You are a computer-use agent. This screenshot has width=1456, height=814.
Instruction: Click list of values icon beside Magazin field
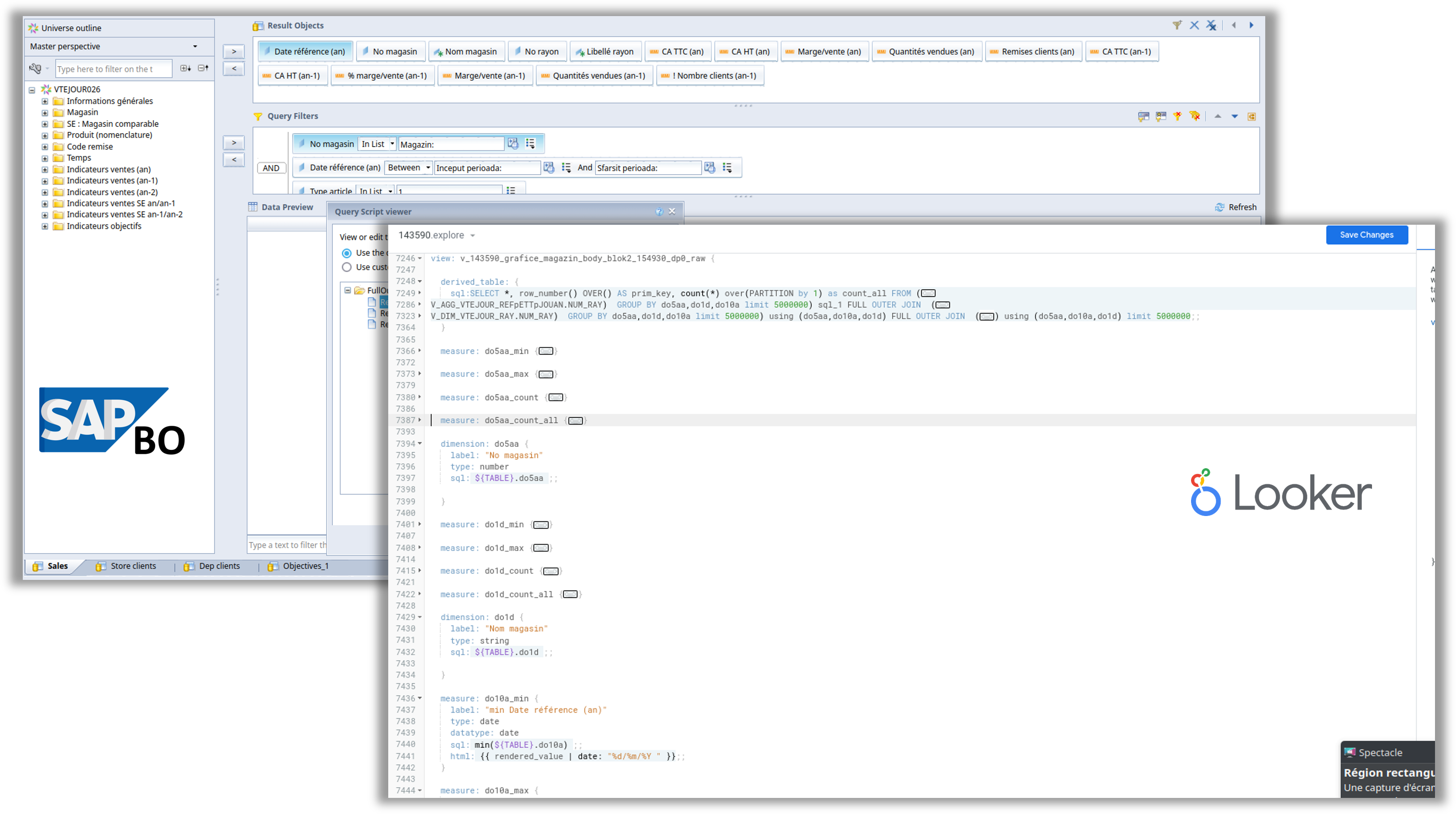click(x=530, y=143)
